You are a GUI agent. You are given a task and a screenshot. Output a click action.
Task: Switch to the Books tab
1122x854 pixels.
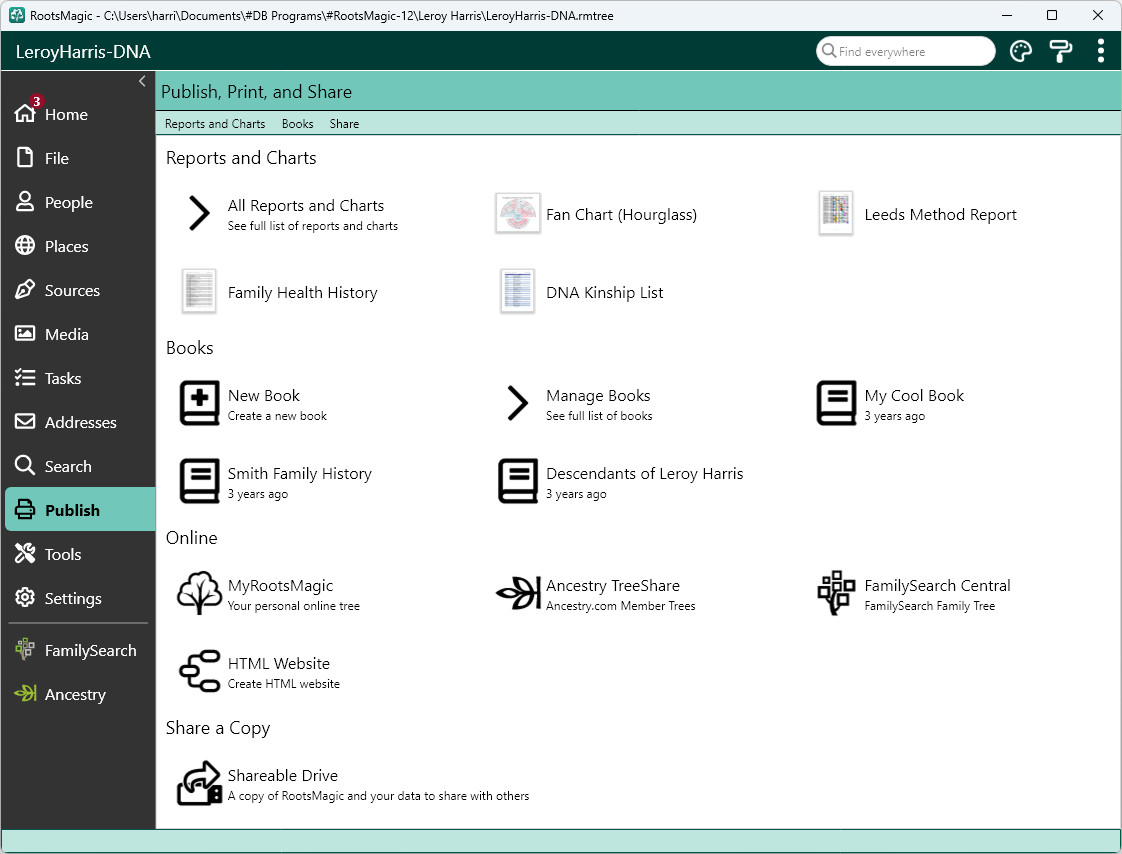pyautogui.click(x=298, y=124)
